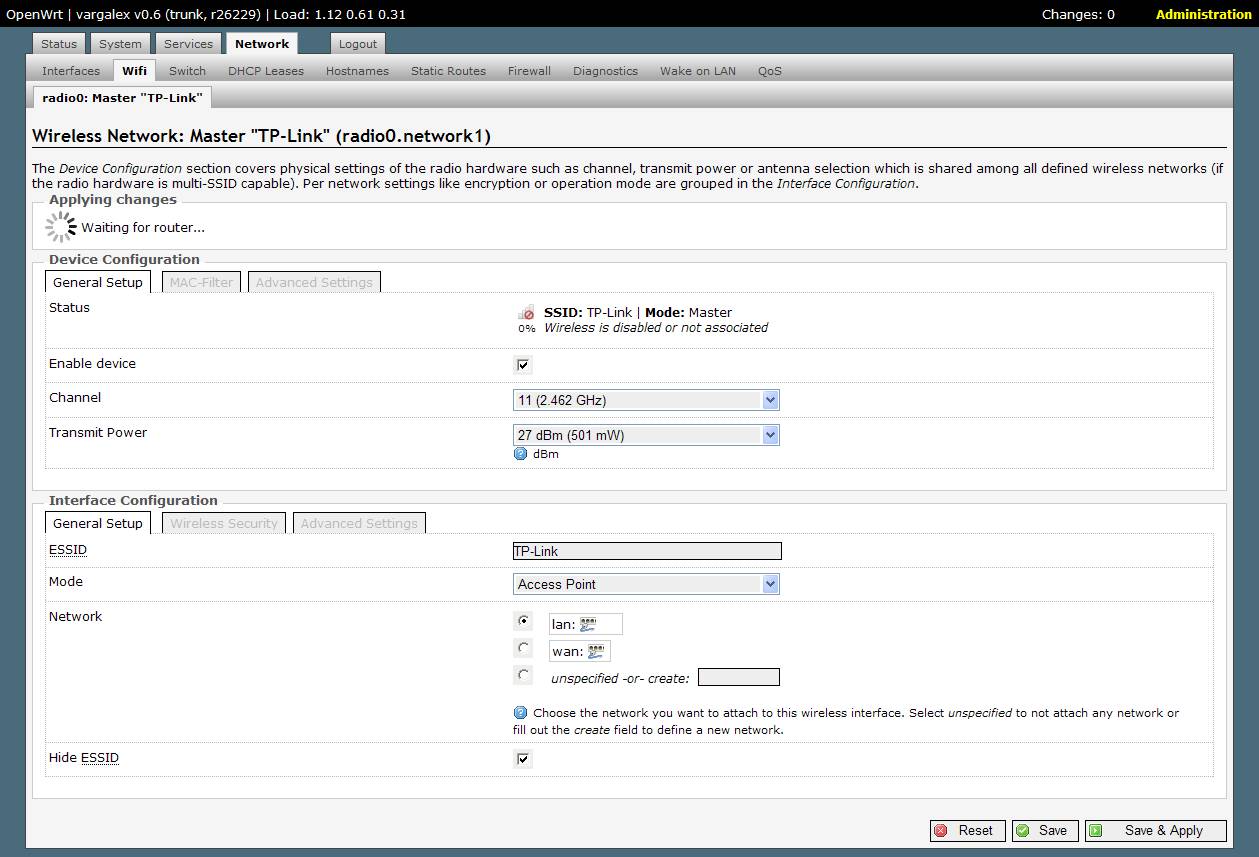Screen dimensions: 1259x857
Task: Open the Status main tab
Action: point(59,44)
